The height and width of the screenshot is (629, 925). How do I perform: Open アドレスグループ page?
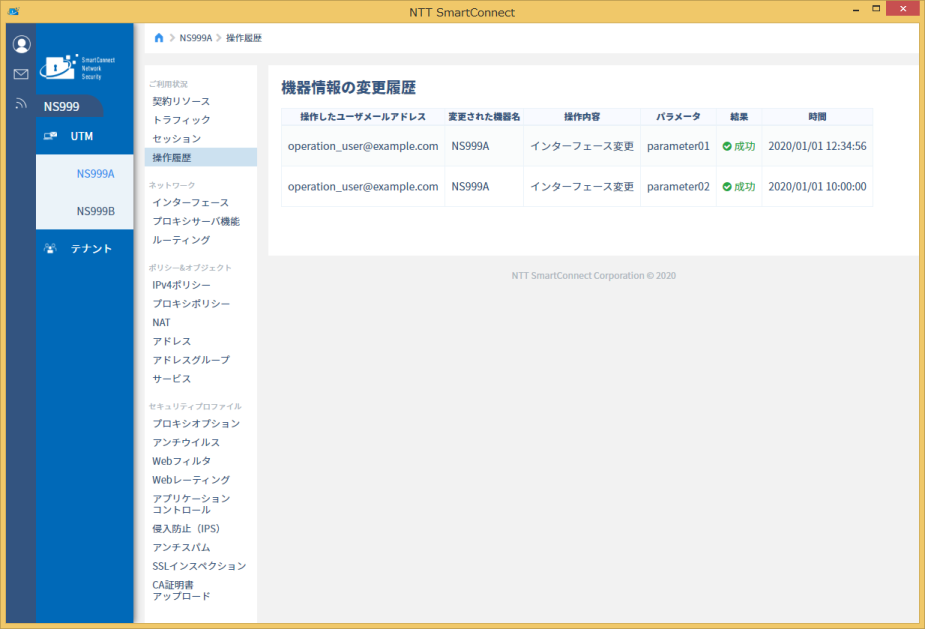coord(191,360)
